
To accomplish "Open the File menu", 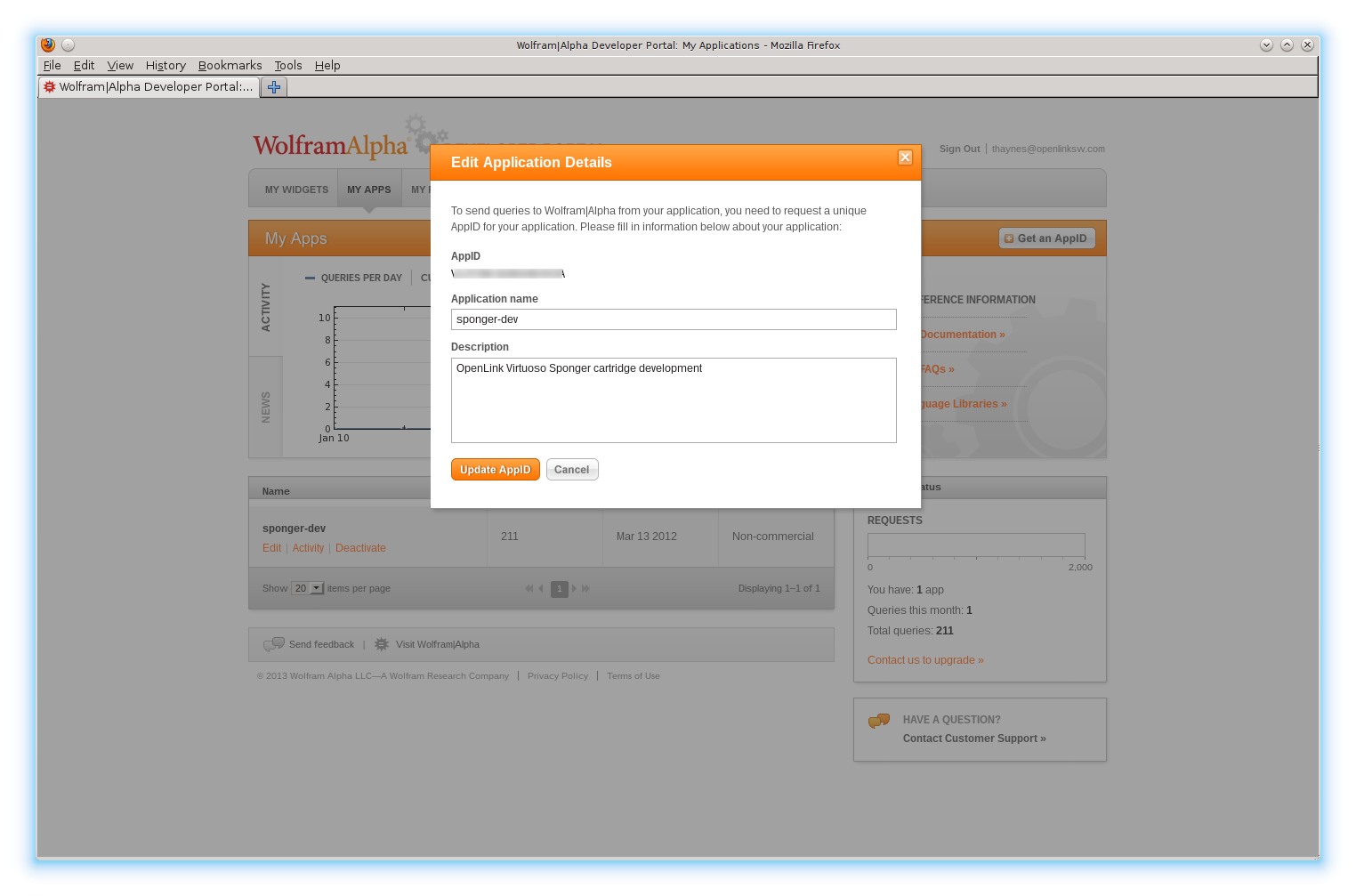I will click(x=52, y=66).
